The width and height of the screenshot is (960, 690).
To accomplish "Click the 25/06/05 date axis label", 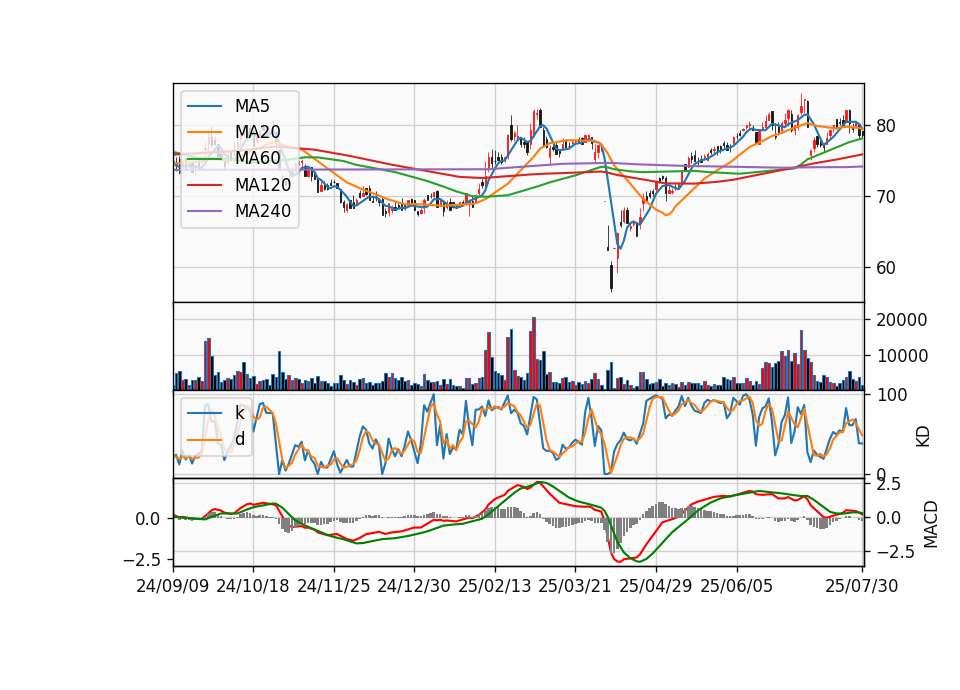I will coord(737,586).
